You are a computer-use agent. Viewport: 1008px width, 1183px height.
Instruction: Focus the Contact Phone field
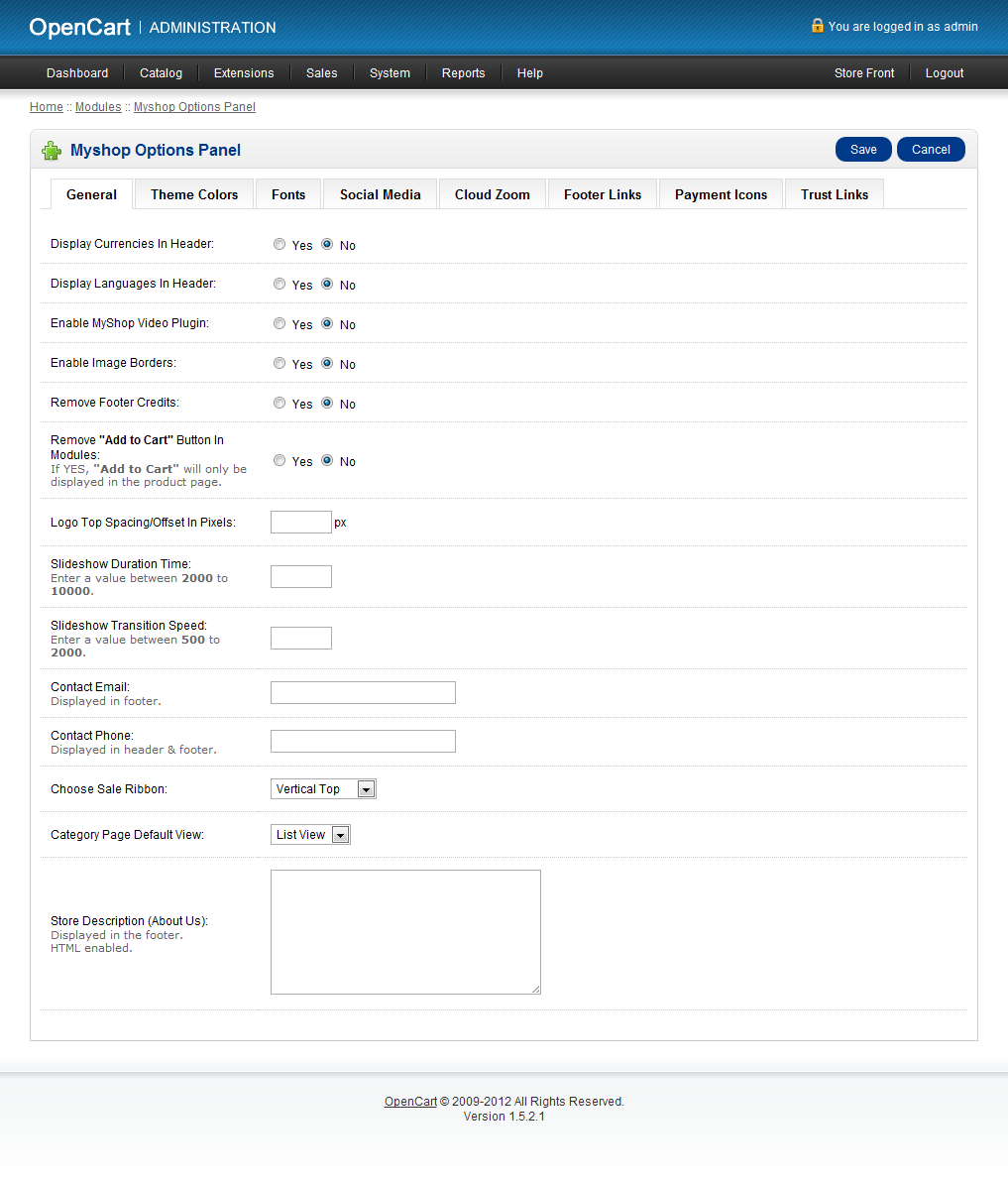point(363,741)
